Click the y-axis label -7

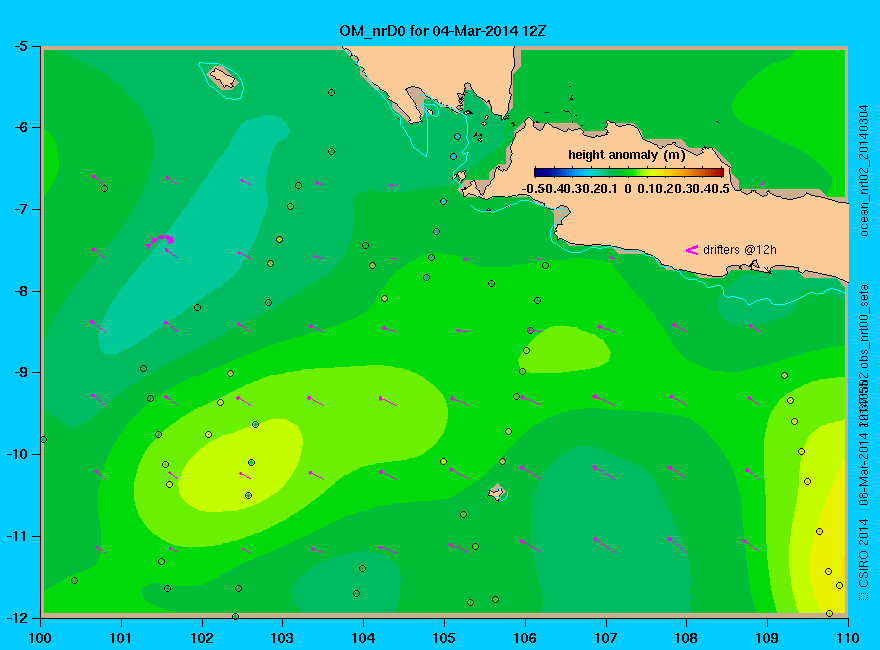[x=20, y=209]
